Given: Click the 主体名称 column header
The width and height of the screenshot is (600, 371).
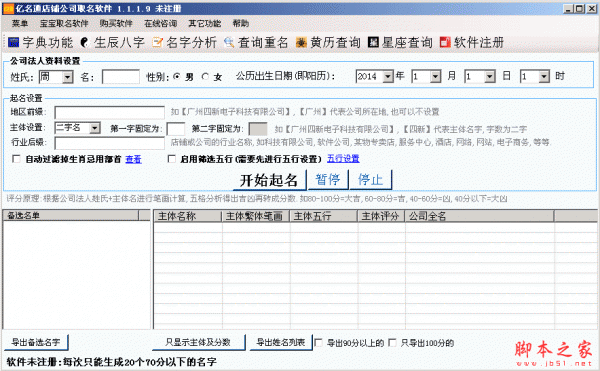Looking at the screenshot, I should point(188,216).
